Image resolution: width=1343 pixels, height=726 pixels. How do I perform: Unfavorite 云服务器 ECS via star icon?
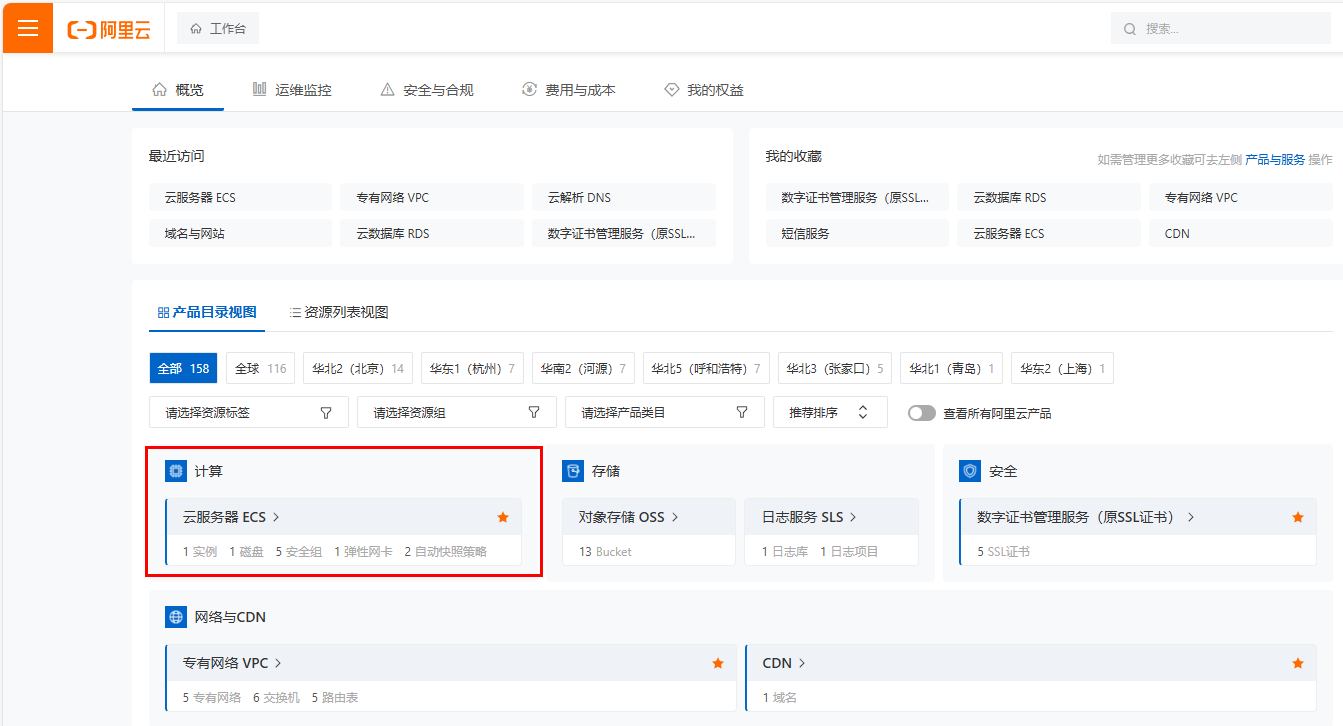click(x=503, y=517)
